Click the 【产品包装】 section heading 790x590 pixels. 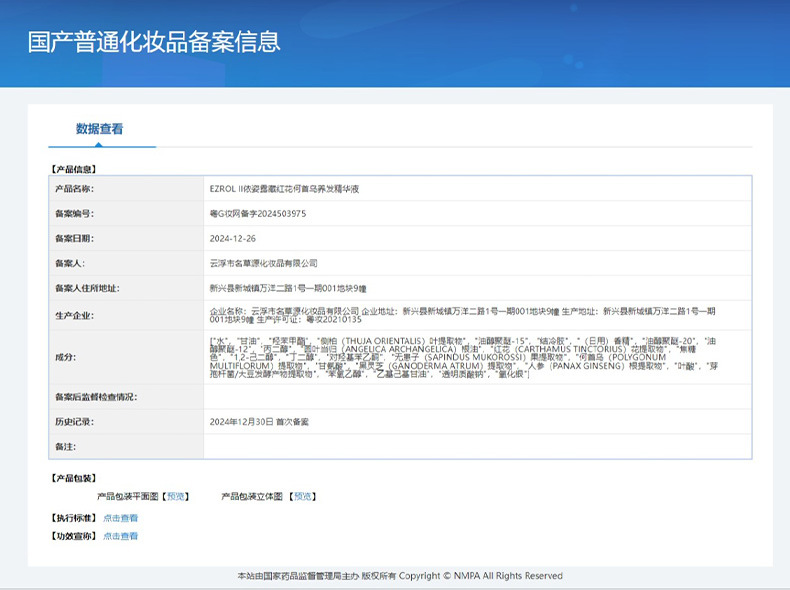coord(73,478)
